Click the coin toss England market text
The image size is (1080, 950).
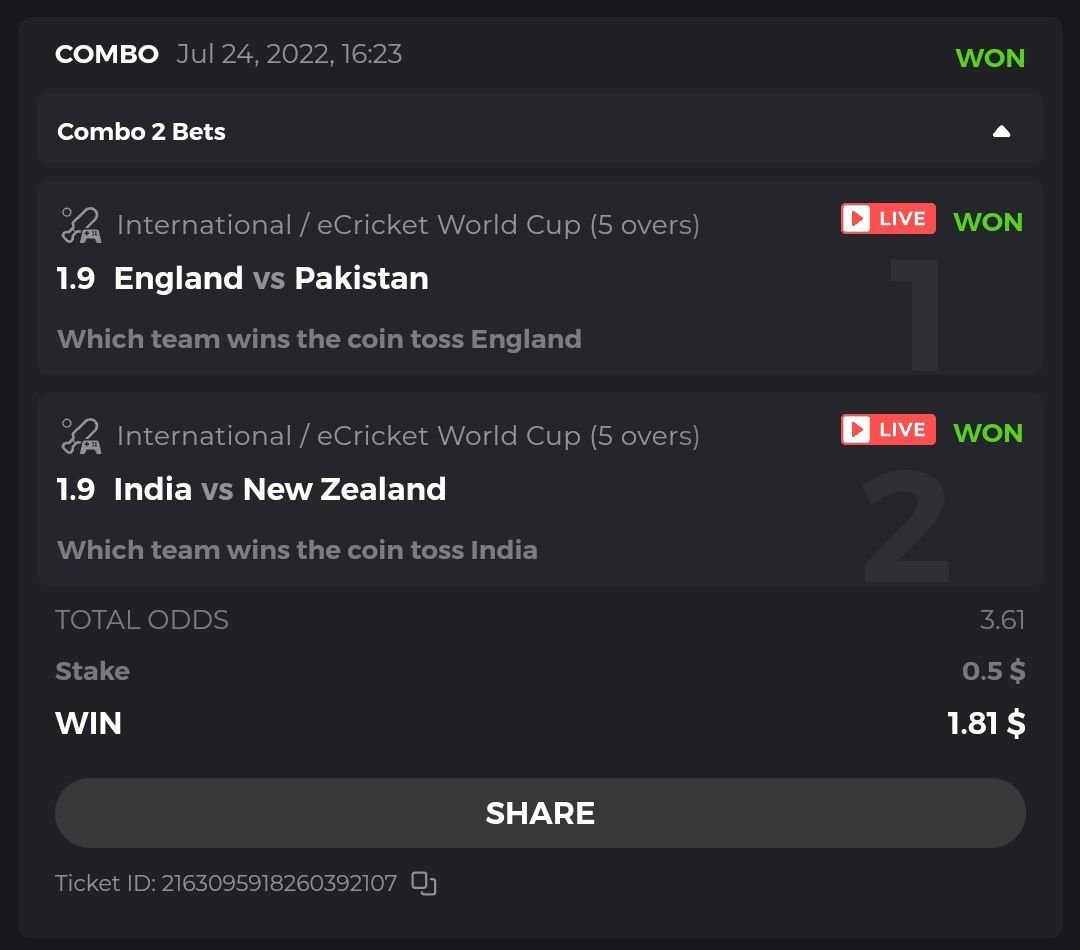319,339
